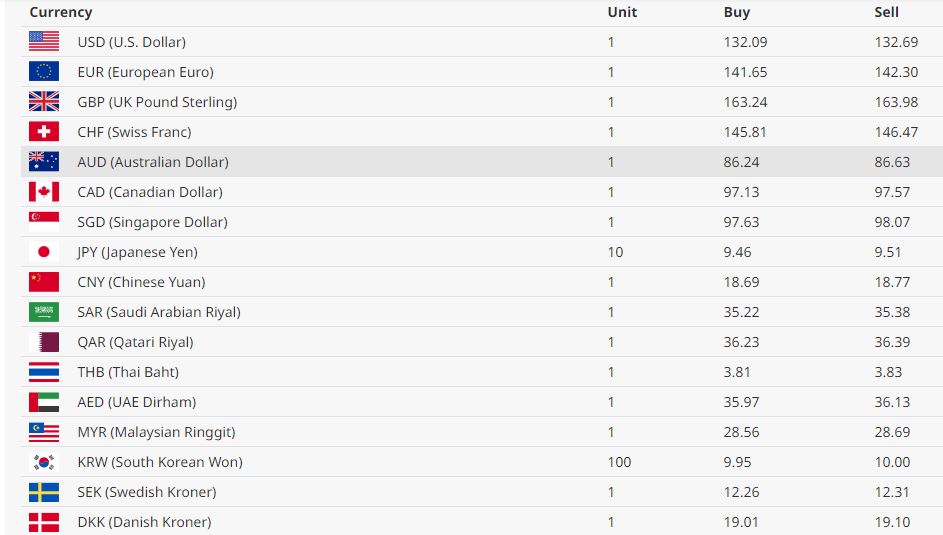Click the Canadian flag icon
Screen dimensions: 943x535
(x=44, y=192)
